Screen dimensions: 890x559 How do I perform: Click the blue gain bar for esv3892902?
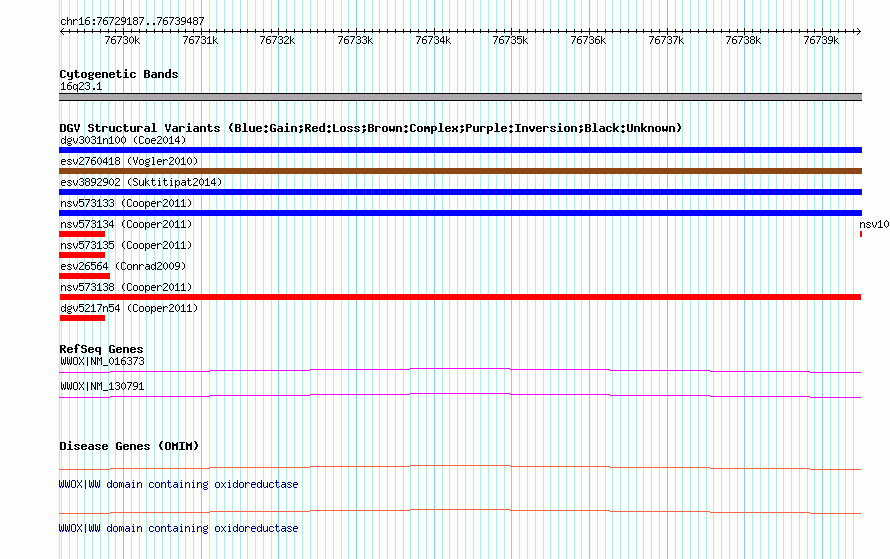[460, 192]
